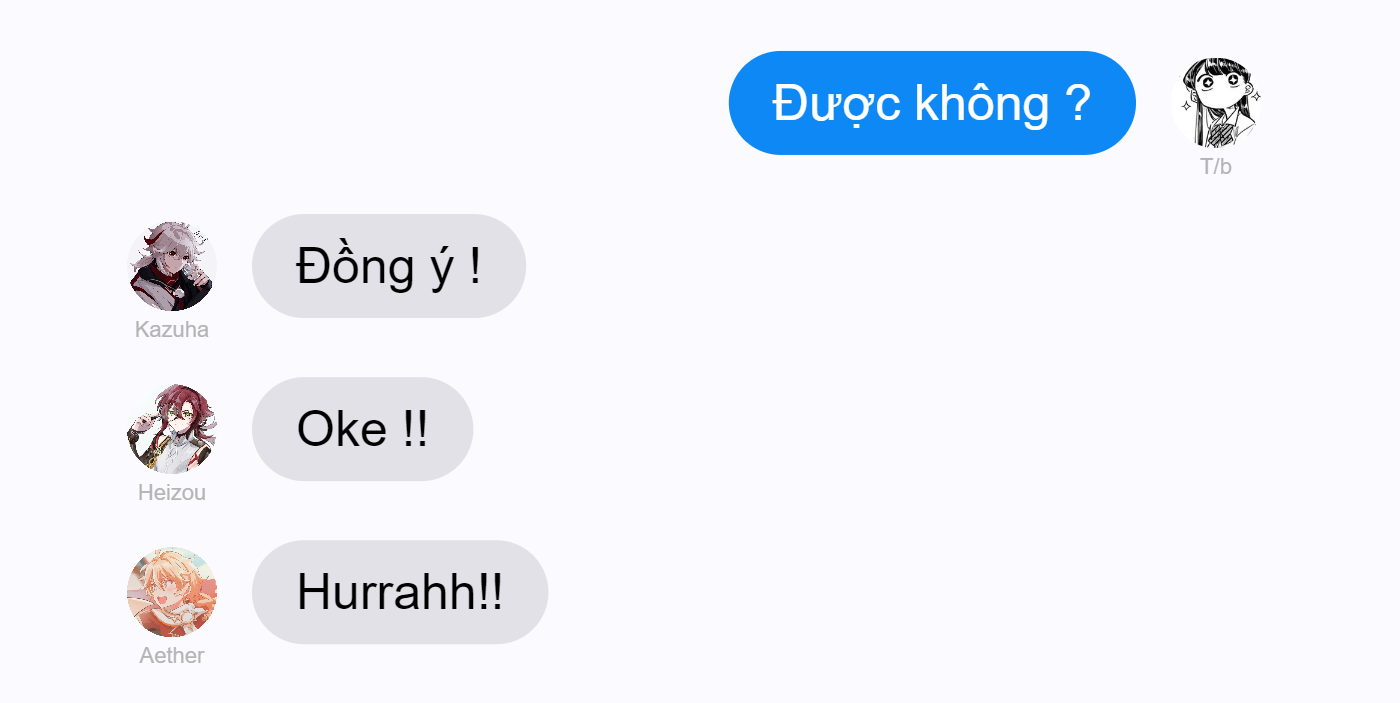Select the "Oke !!" message bubble
The width and height of the screenshot is (1400, 703).
[x=362, y=429]
